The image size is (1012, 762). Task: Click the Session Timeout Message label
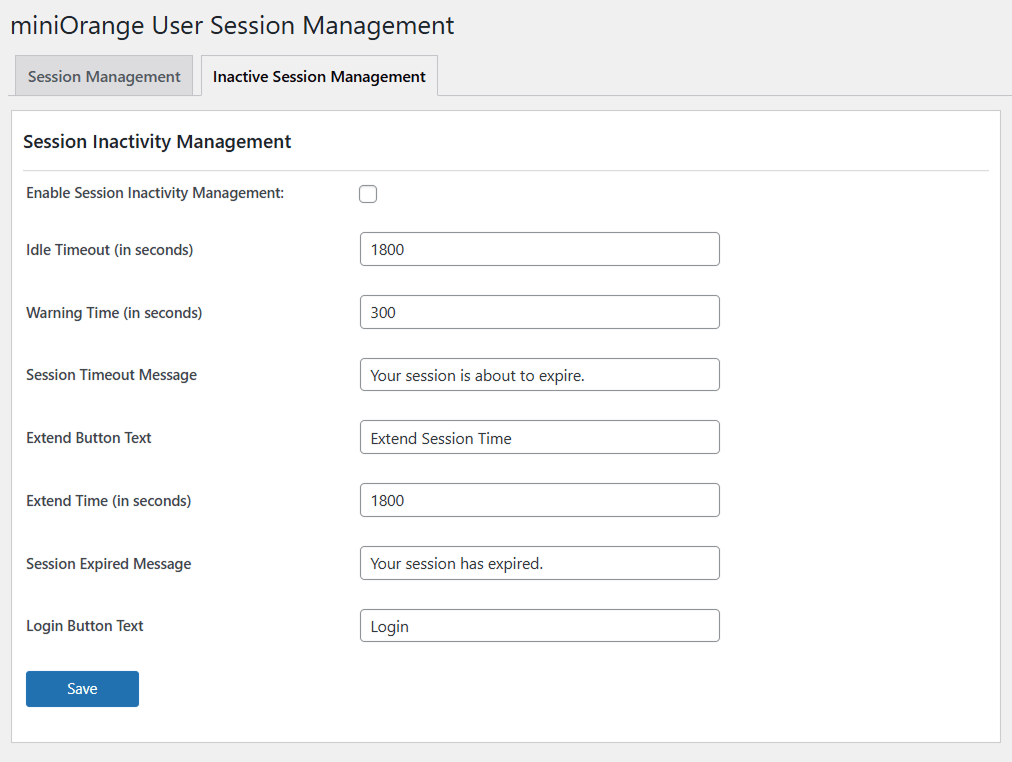pos(112,375)
